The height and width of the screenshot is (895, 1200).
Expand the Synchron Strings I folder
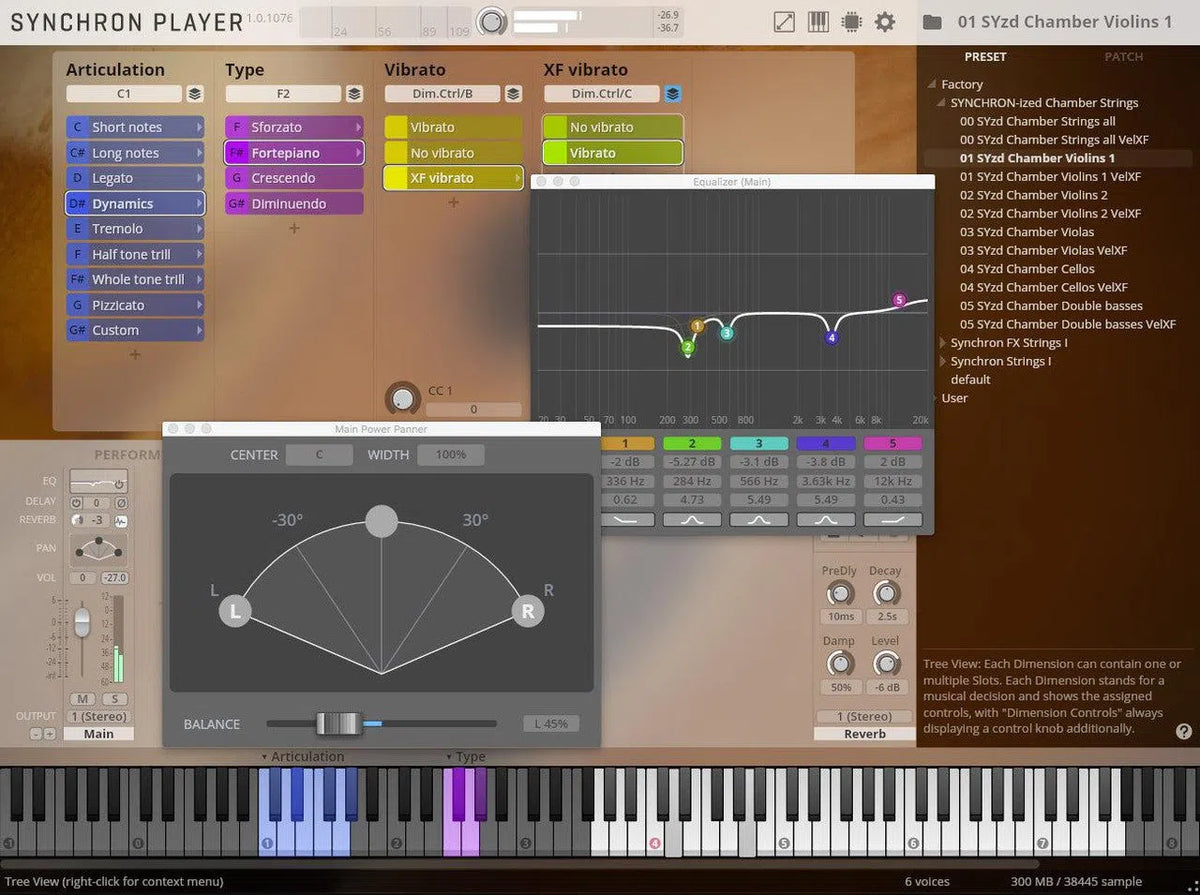point(942,362)
